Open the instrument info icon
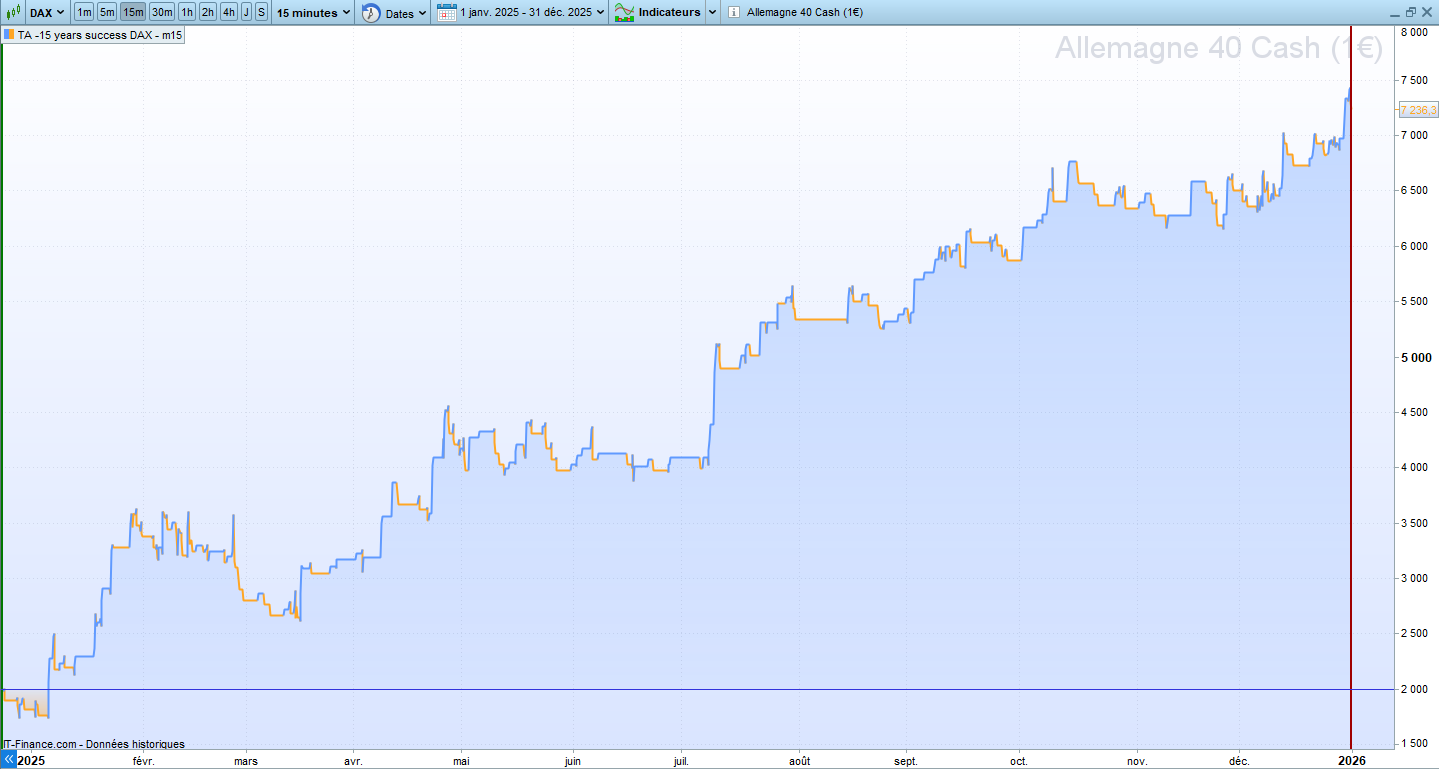The width and height of the screenshot is (1439, 769). (x=734, y=13)
